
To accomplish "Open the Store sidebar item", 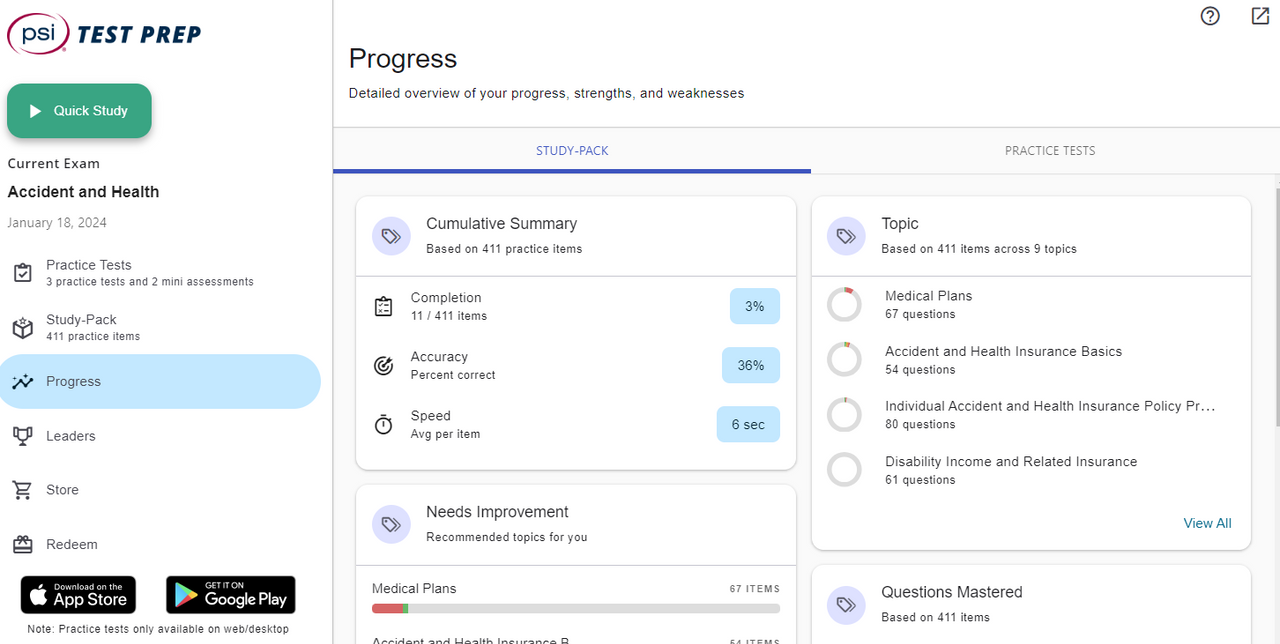I will (x=62, y=490).
